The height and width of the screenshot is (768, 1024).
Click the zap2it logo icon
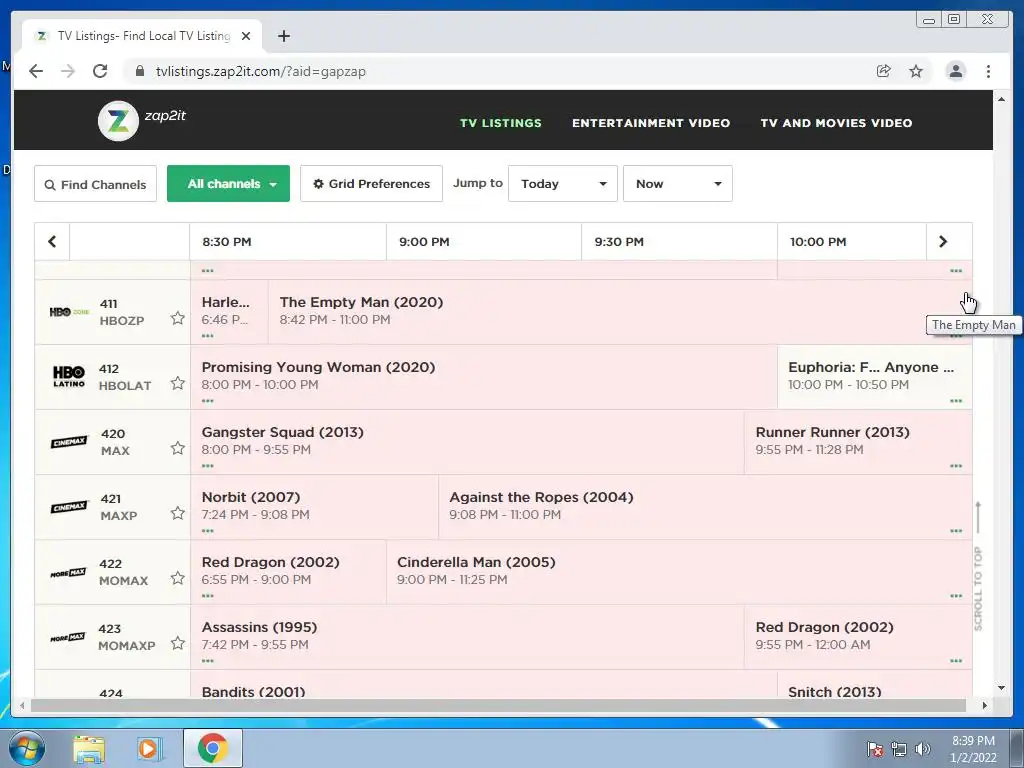[x=118, y=121]
